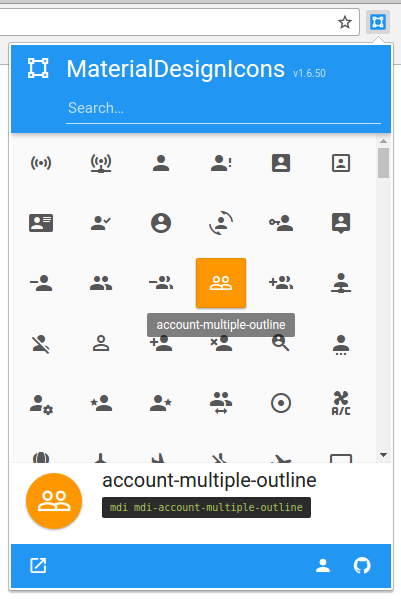Screen dimensions: 401x599
Task: Choose the account-card-details icon
Action: (x=41, y=223)
